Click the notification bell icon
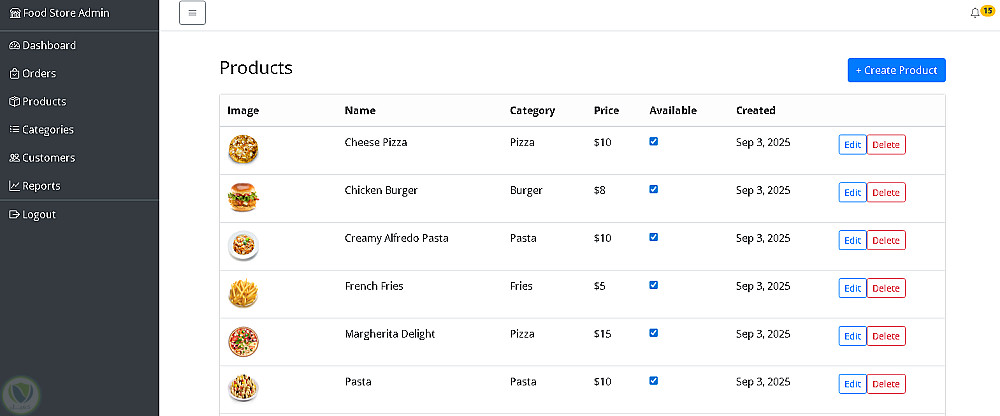The width and height of the screenshot is (1000, 416). [x=975, y=13]
